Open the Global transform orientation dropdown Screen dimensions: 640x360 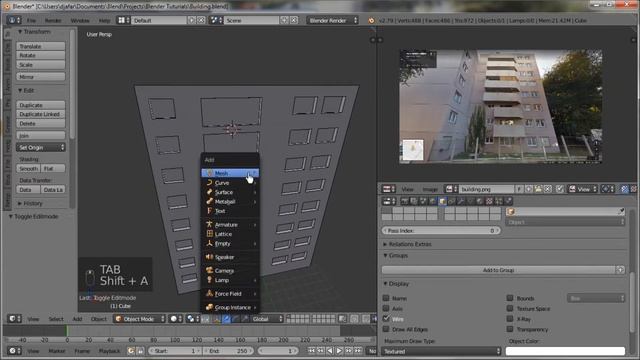point(267,319)
